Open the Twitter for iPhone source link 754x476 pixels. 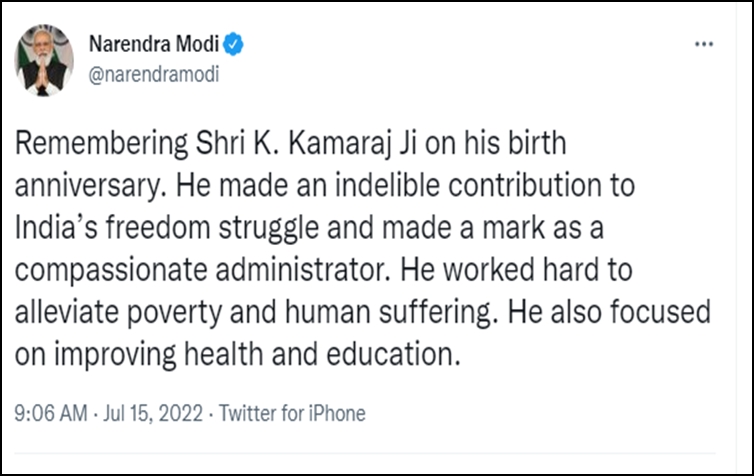pos(292,413)
